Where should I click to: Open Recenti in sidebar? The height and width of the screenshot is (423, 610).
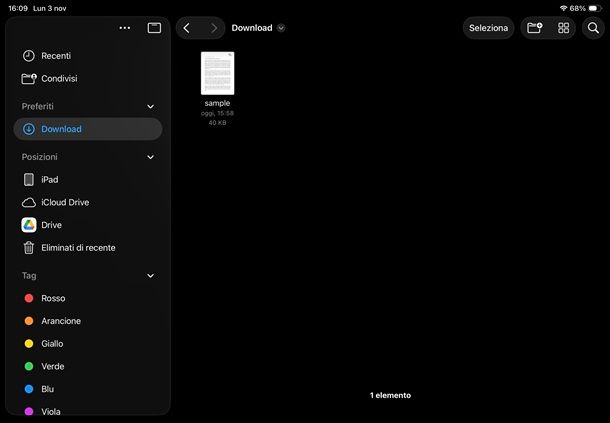[x=88, y=56]
